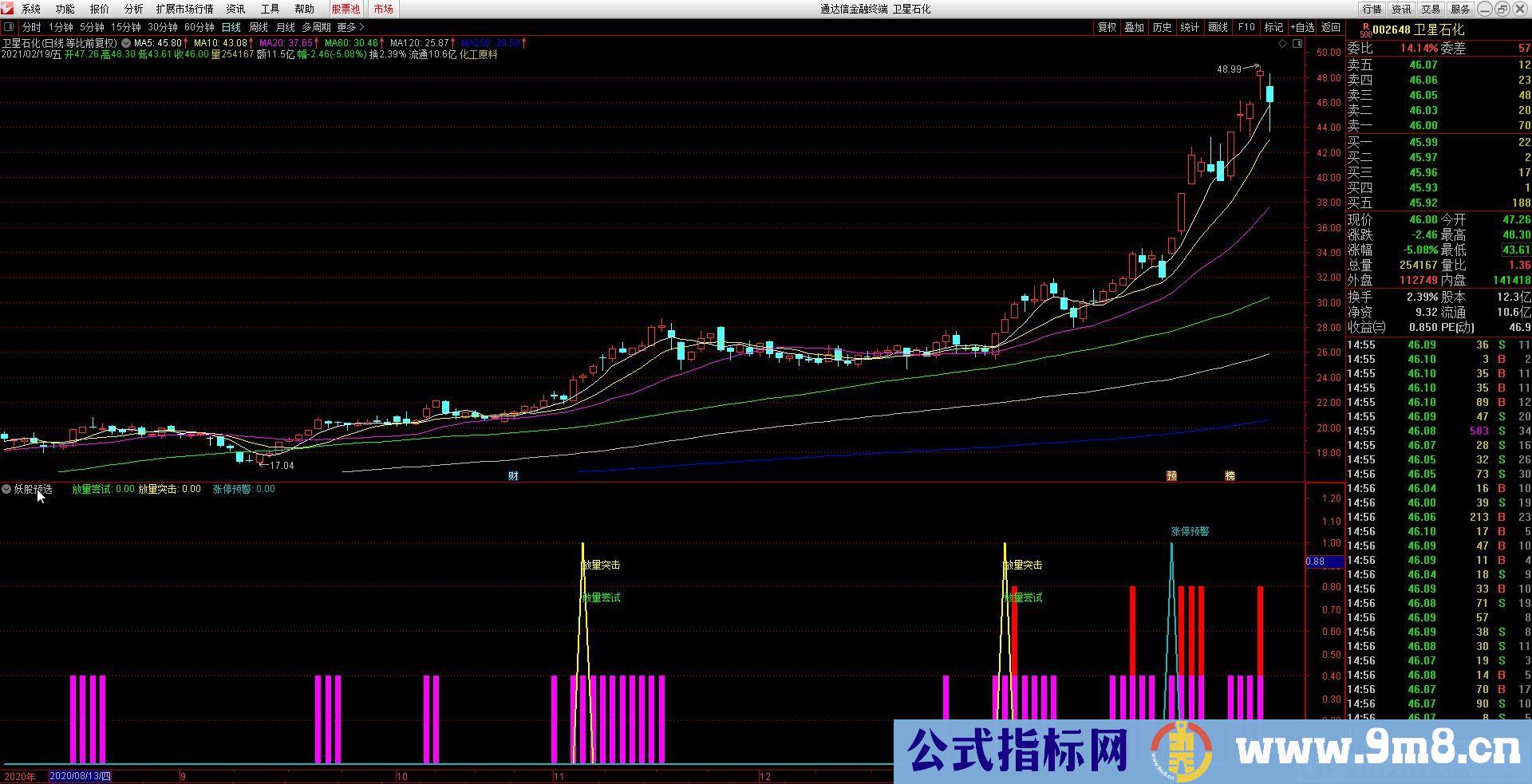The width and height of the screenshot is (1532, 784).
Task: Click the 48.99 high price label
Action: [1229, 69]
